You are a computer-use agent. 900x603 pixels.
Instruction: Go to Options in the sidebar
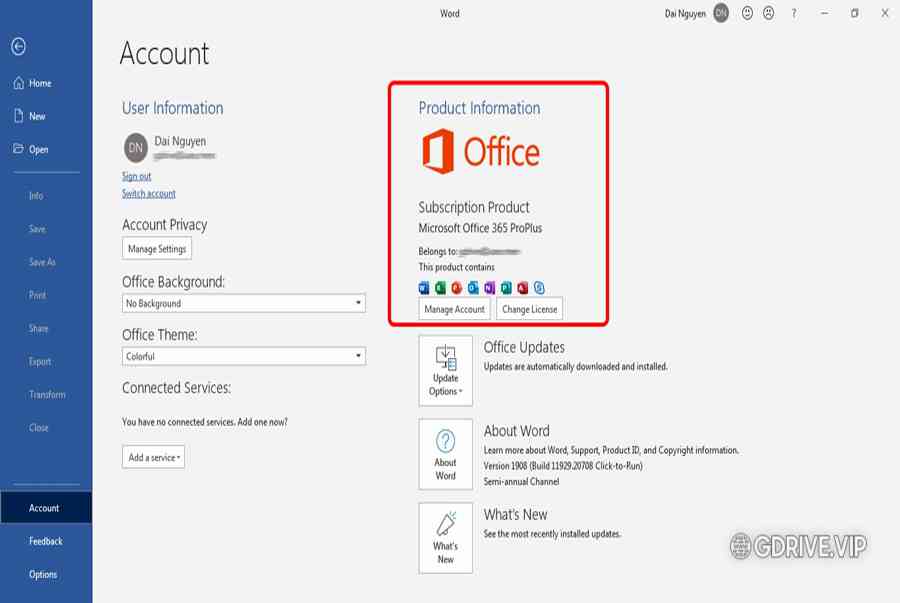(x=43, y=574)
